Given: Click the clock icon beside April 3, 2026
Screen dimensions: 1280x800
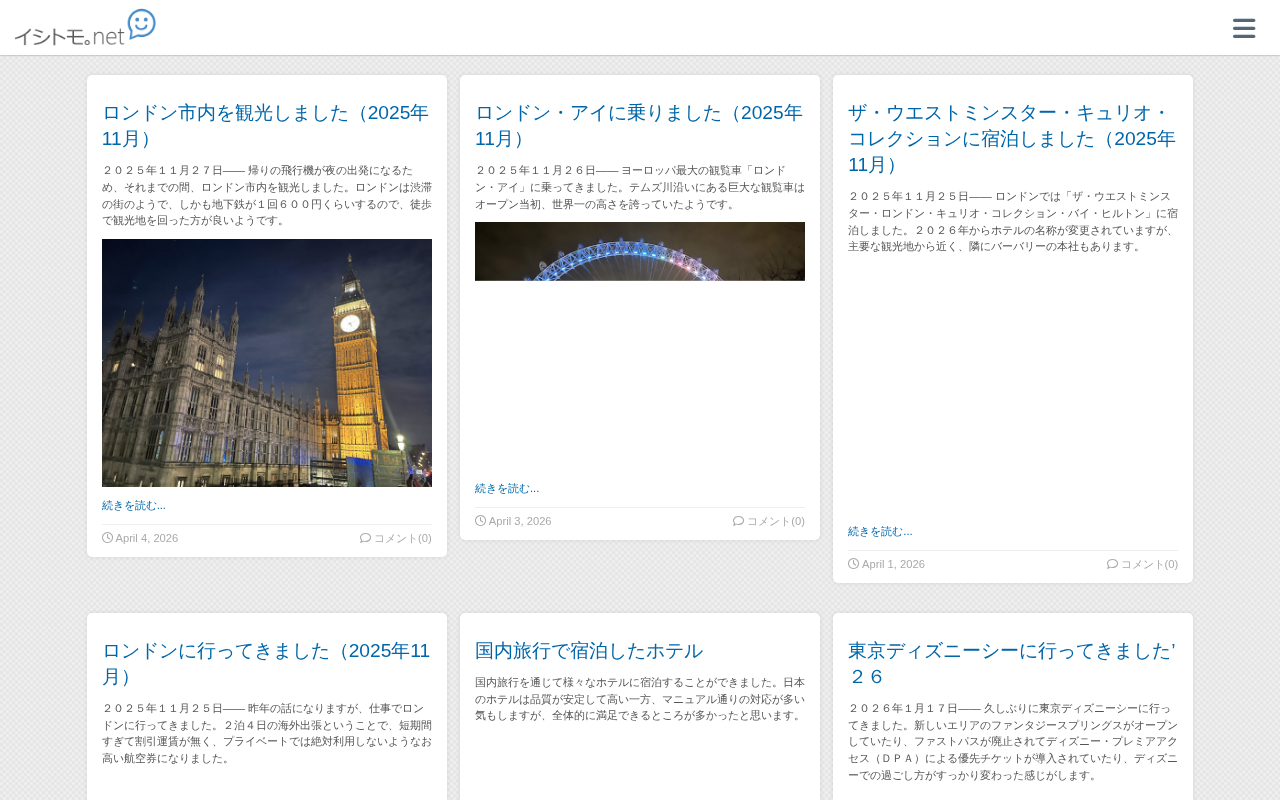Looking at the screenshot, I should 480,521.
